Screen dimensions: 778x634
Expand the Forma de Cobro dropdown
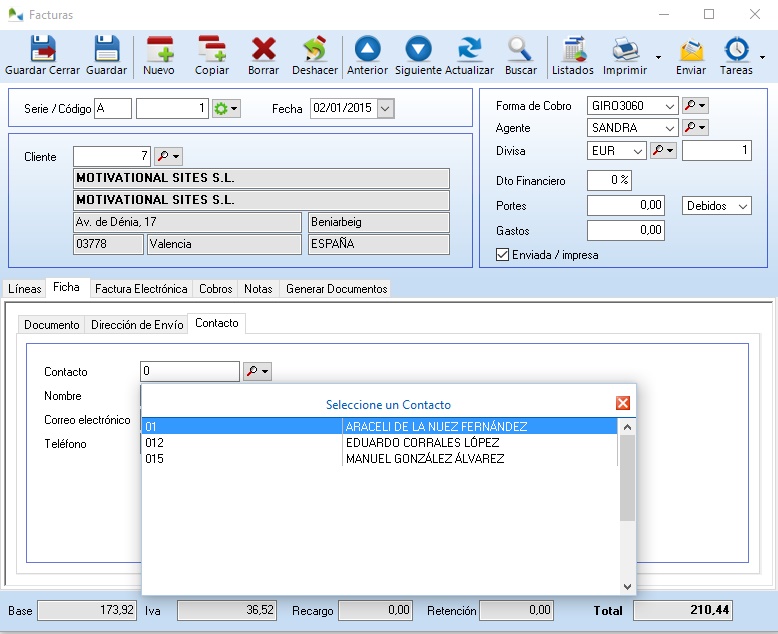point(669,105)
